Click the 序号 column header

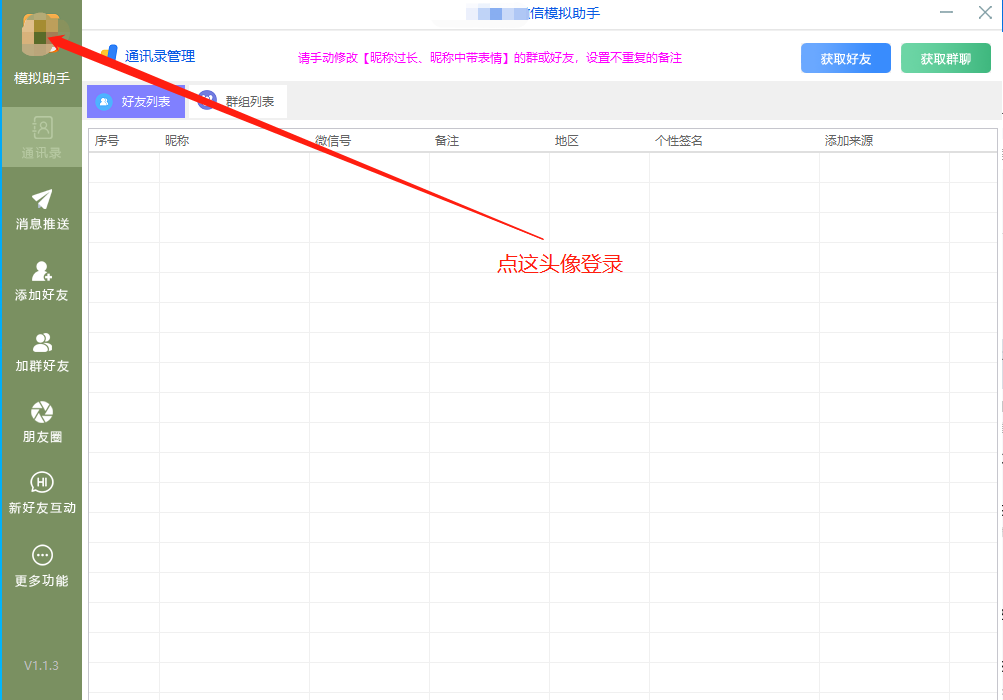tap(107, 141)
